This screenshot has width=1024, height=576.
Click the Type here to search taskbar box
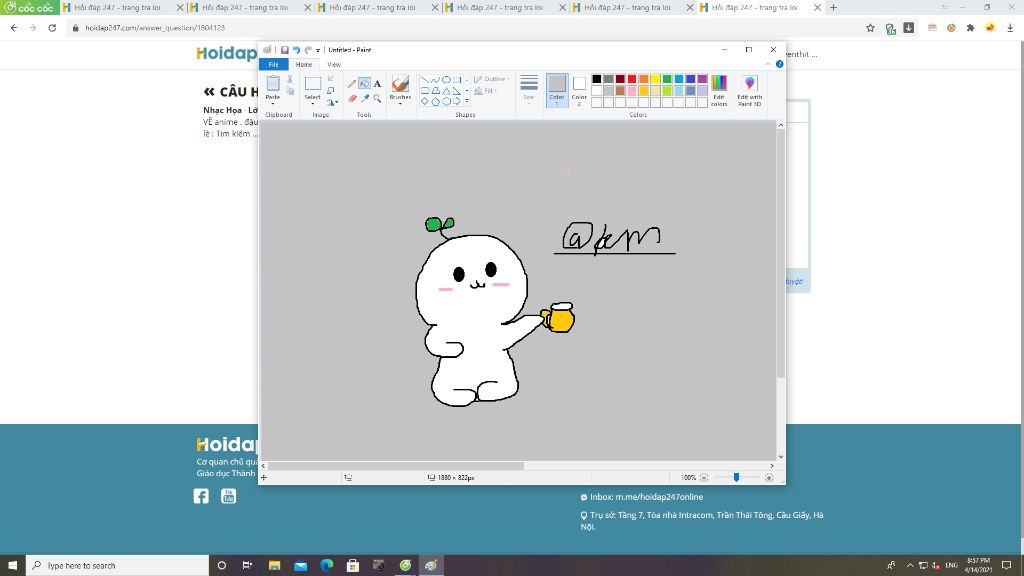pos(118,566)
